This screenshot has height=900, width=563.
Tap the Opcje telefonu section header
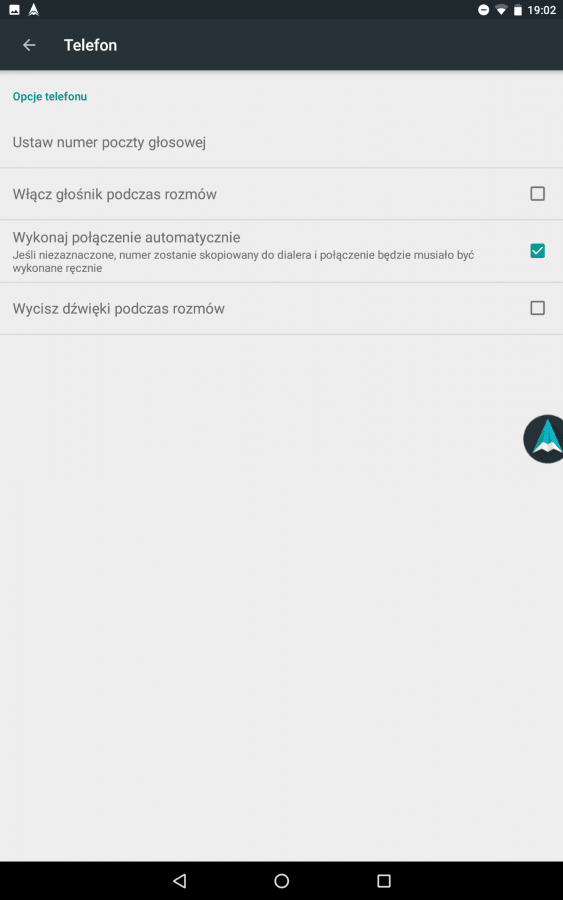click(50, 96)
